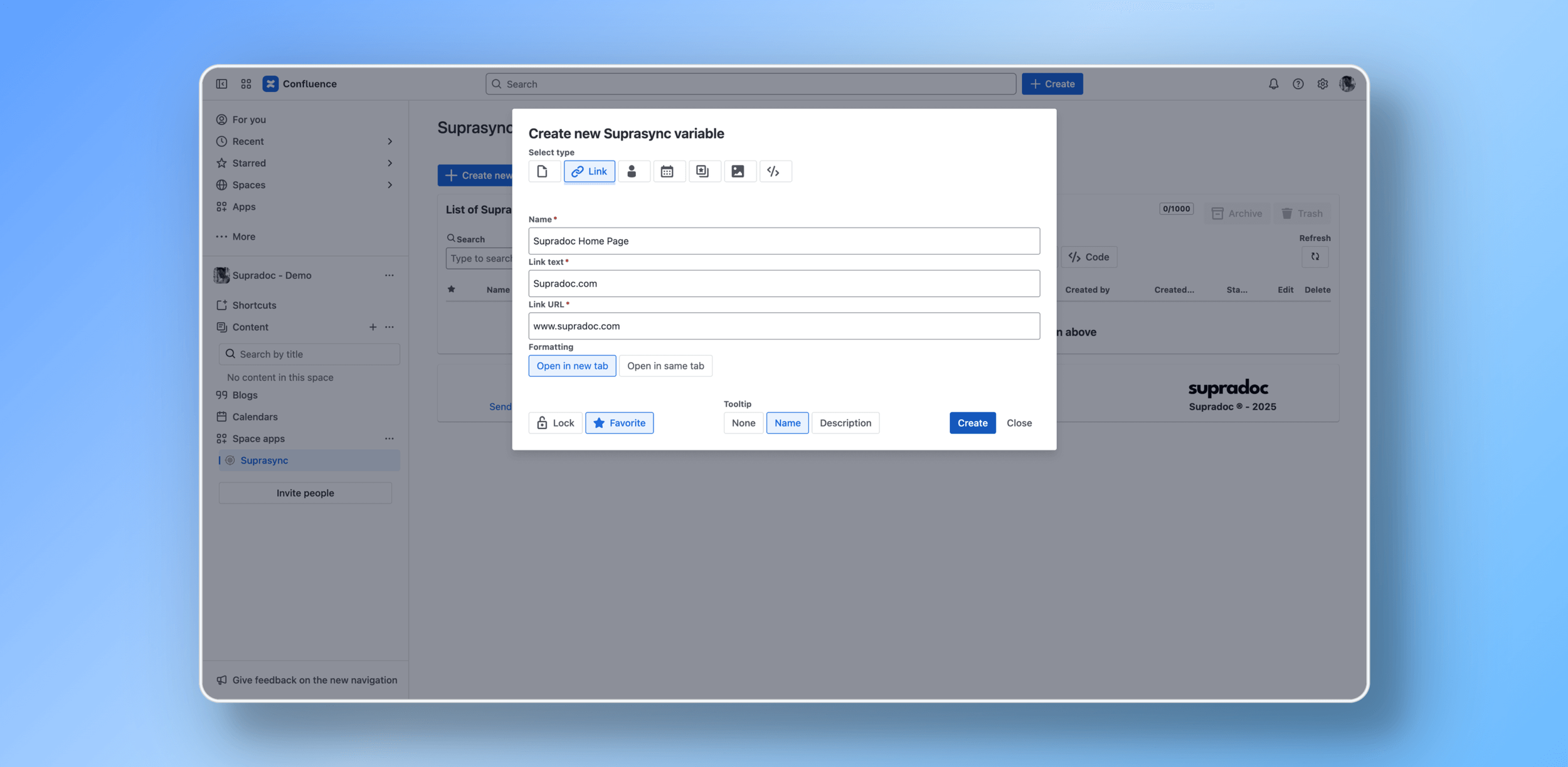Screen dimensions: 1568x767
Task: Click the blue Create button in dialog
Action: [972, 423]
